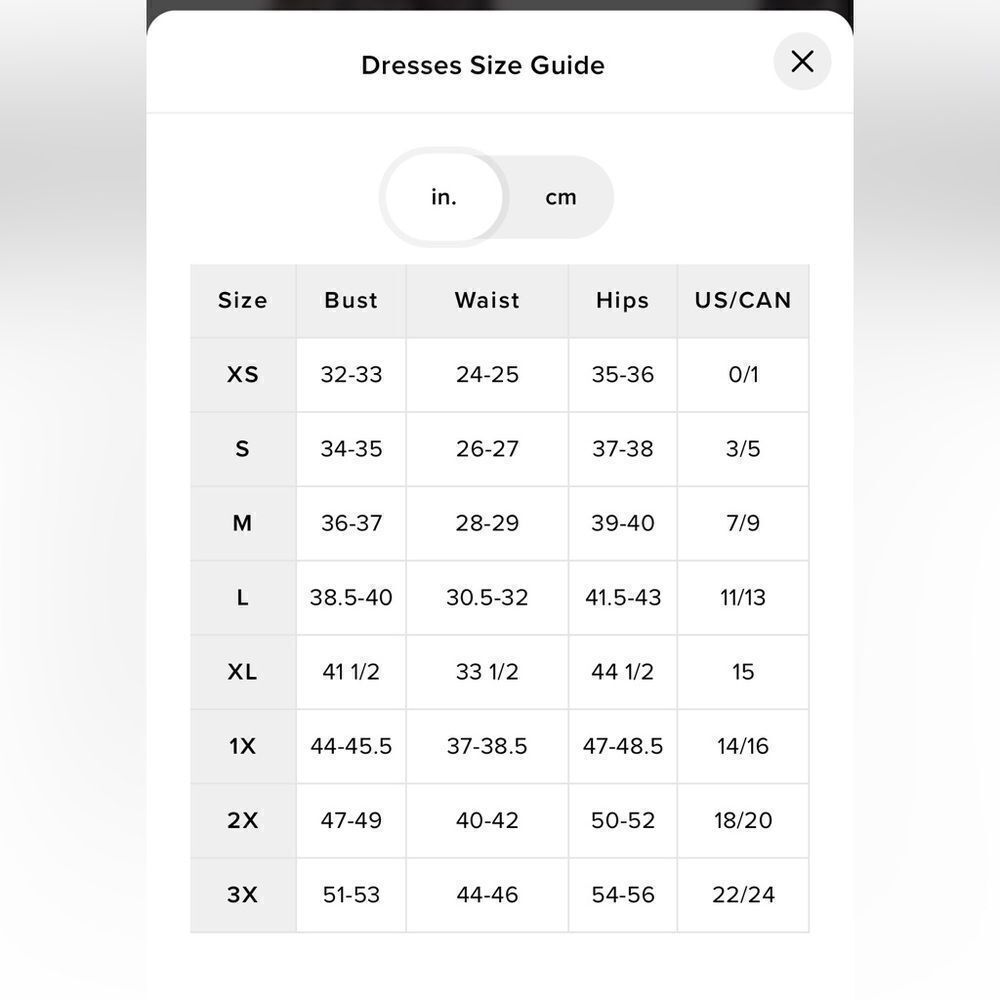Click the 30.5-32 waist measurement cell
Image resolution: width=1000 pixels, height=1000 pixels.
point(487,598)
